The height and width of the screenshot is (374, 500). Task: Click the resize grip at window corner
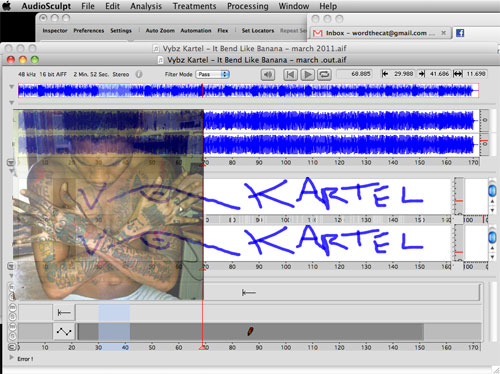pos(496,370)
